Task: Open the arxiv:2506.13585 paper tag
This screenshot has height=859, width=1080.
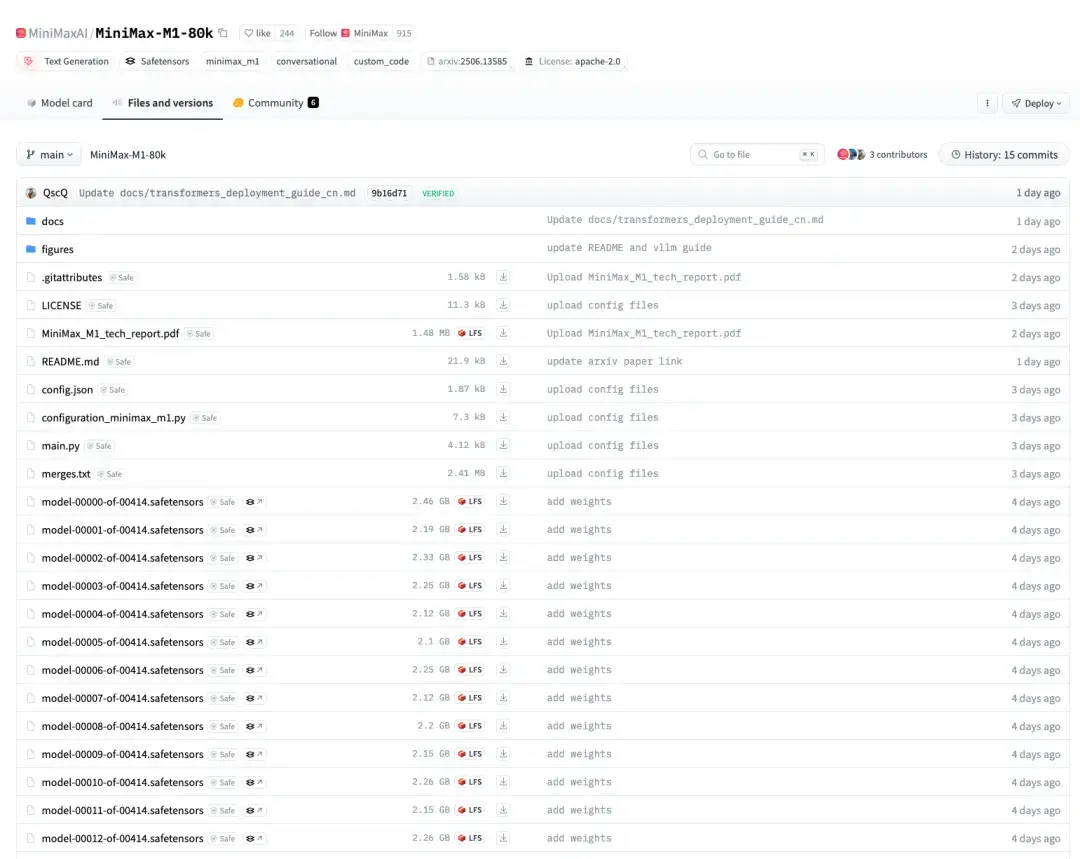Action: point(467,61)
